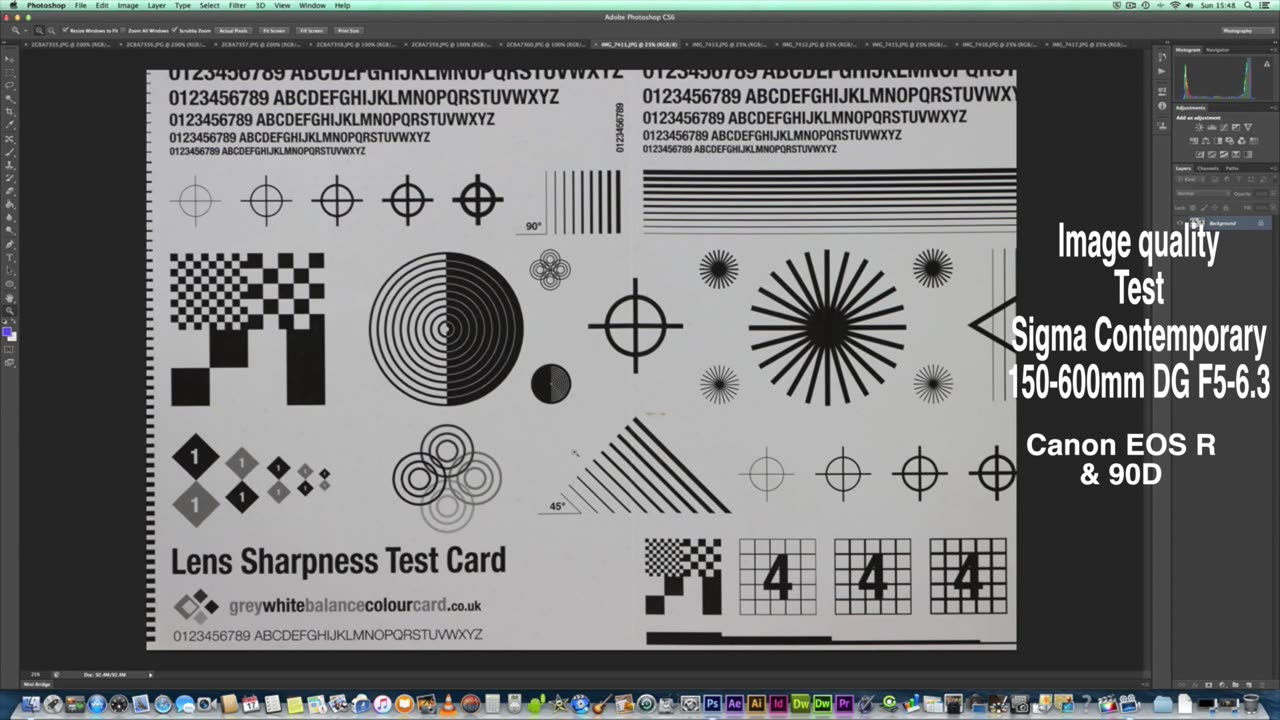
Task: Open the Mini Bridge panel tab
Action: pyautogui.click(x=36, y=684)
